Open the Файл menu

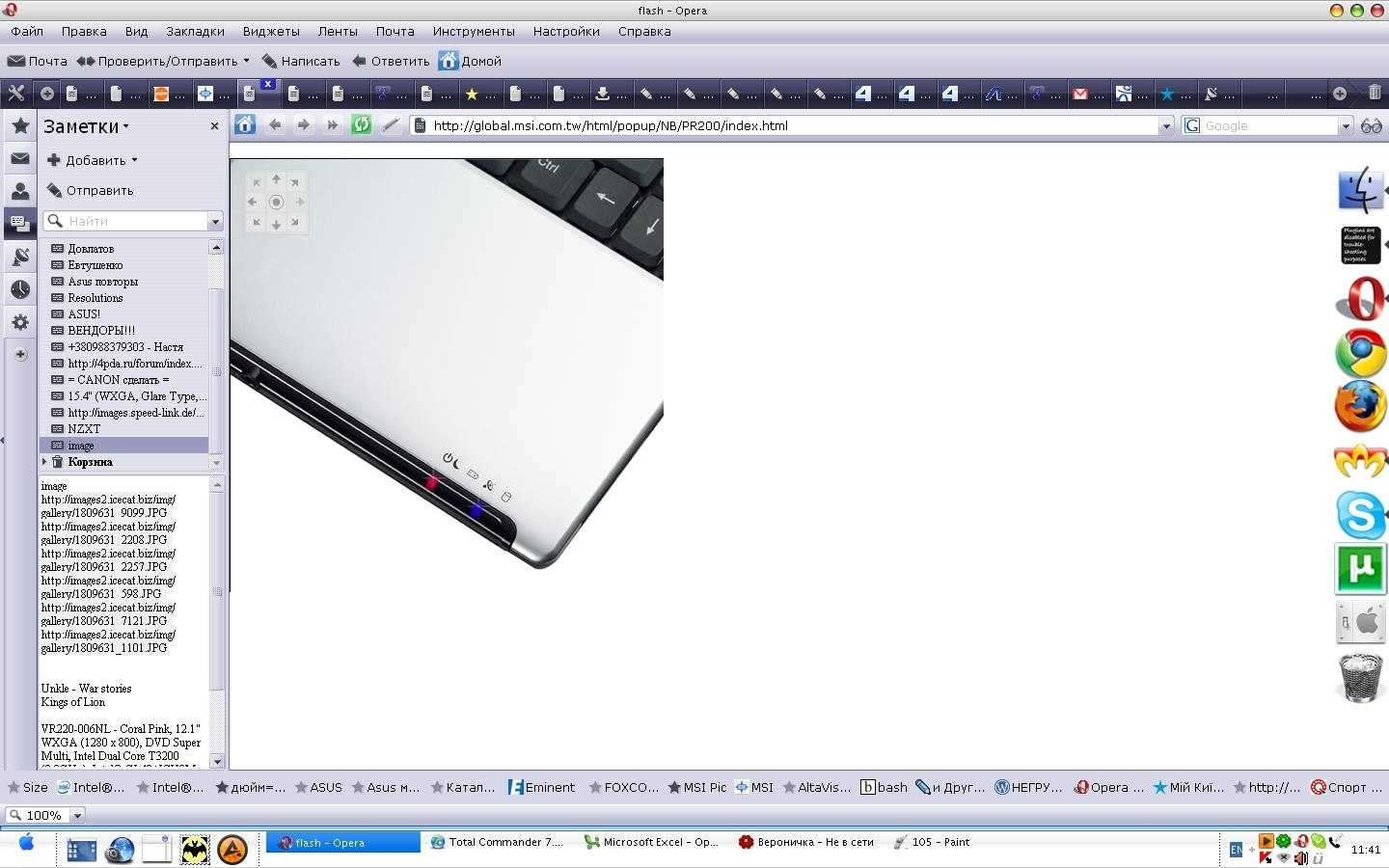click(x=27, y=31)
